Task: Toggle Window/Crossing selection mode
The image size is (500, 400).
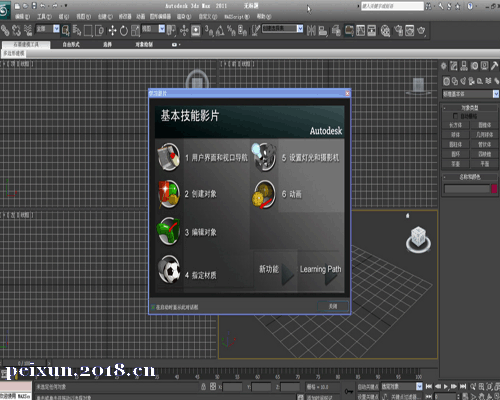Action: 99,31
